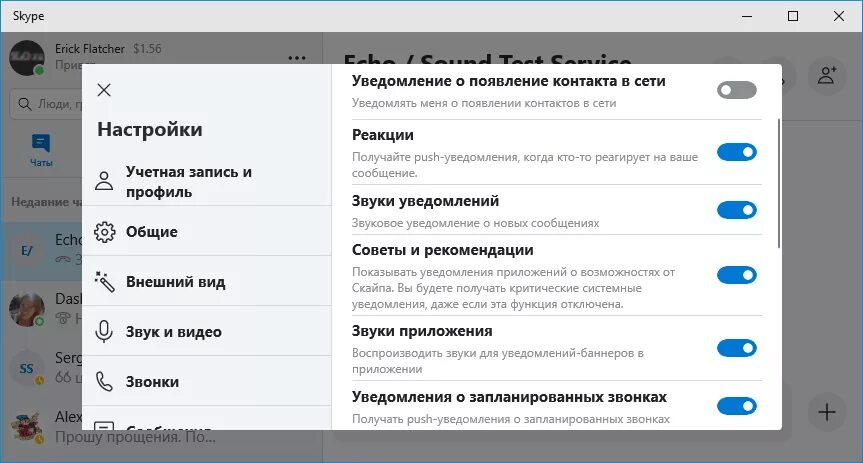Click the plus button in the chat area
Viewport: 863px width, 463px height.
point(827,412)
